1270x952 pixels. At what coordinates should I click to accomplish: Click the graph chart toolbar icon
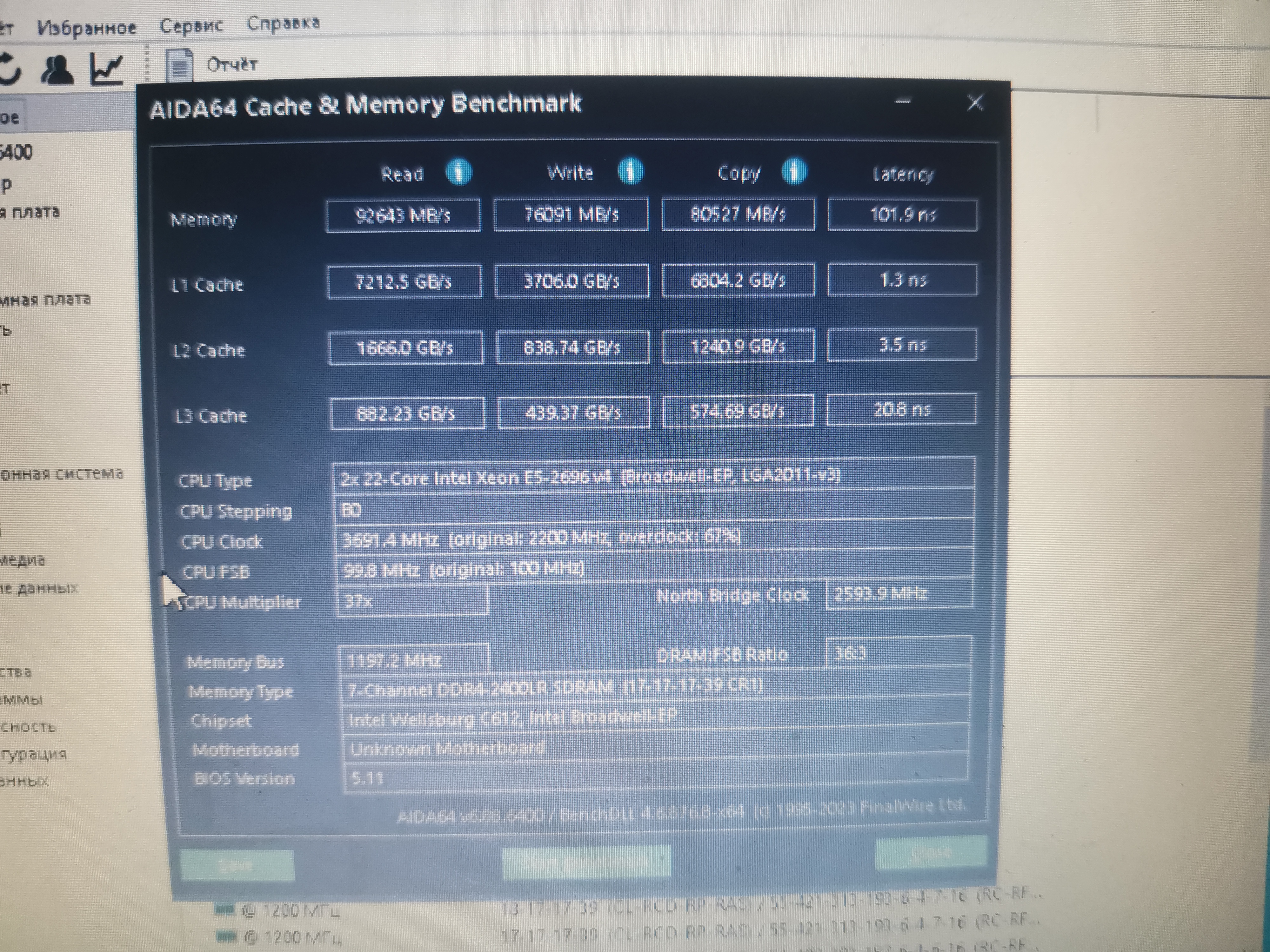107,69
